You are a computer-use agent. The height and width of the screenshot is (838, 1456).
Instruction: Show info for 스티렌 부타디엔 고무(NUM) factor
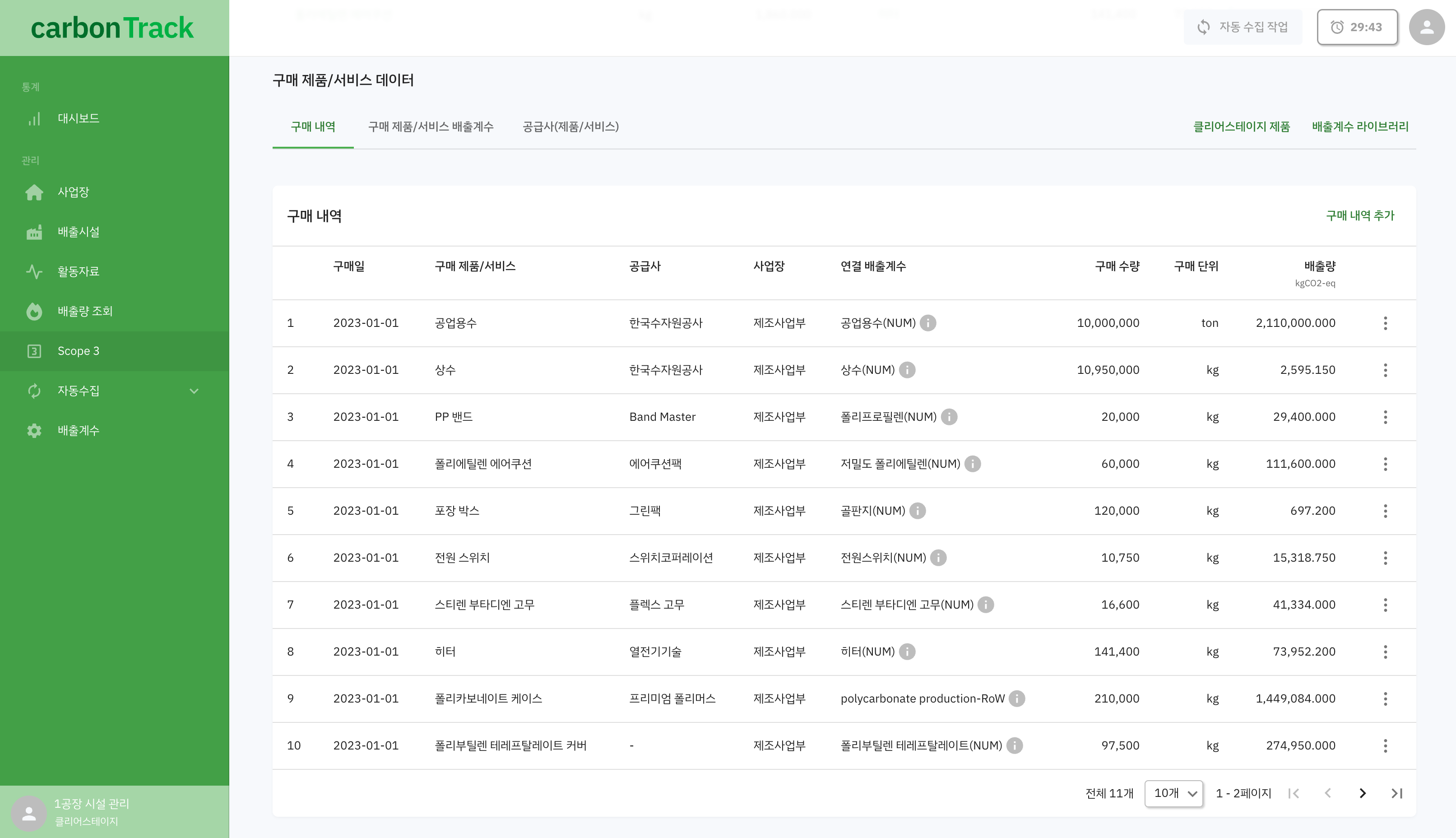click(x=986, y=605)
